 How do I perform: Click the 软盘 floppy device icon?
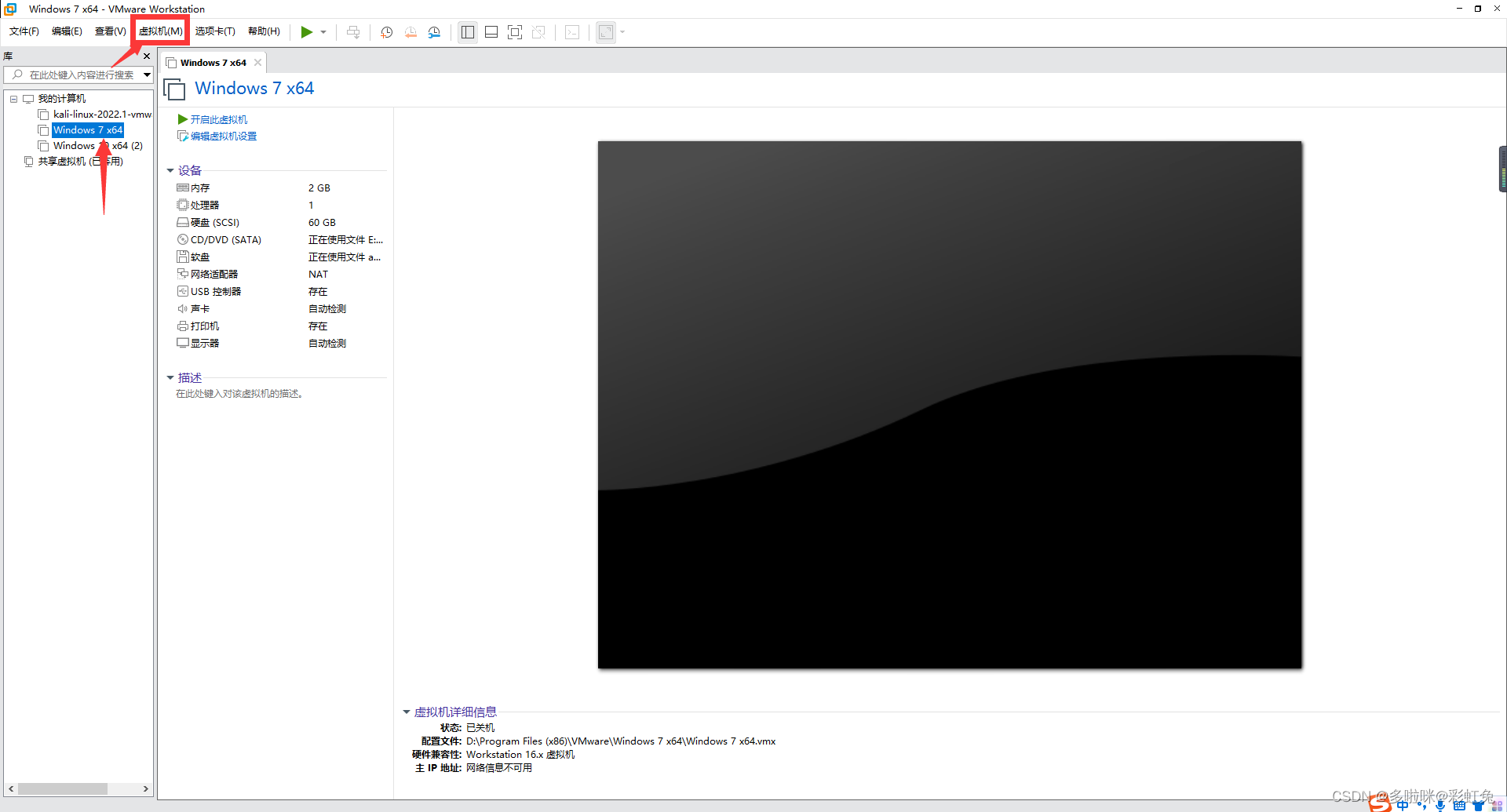(x=183, y=257)
